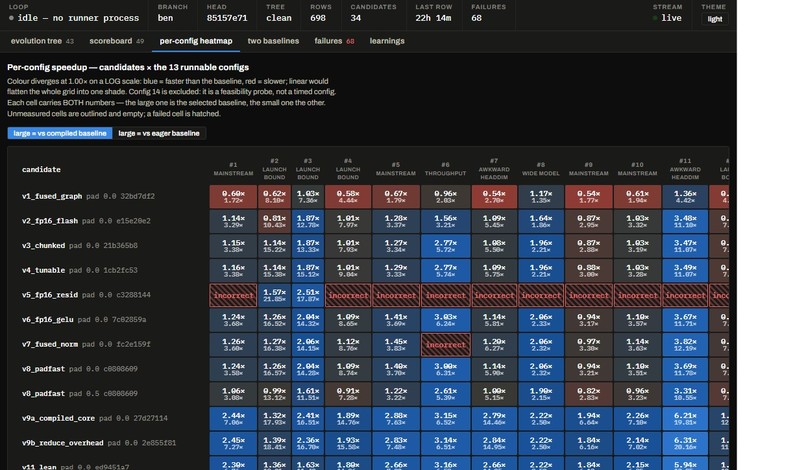
Task: Click the #2 LAUNCH BOUND column header
Action: coord(274,169)
